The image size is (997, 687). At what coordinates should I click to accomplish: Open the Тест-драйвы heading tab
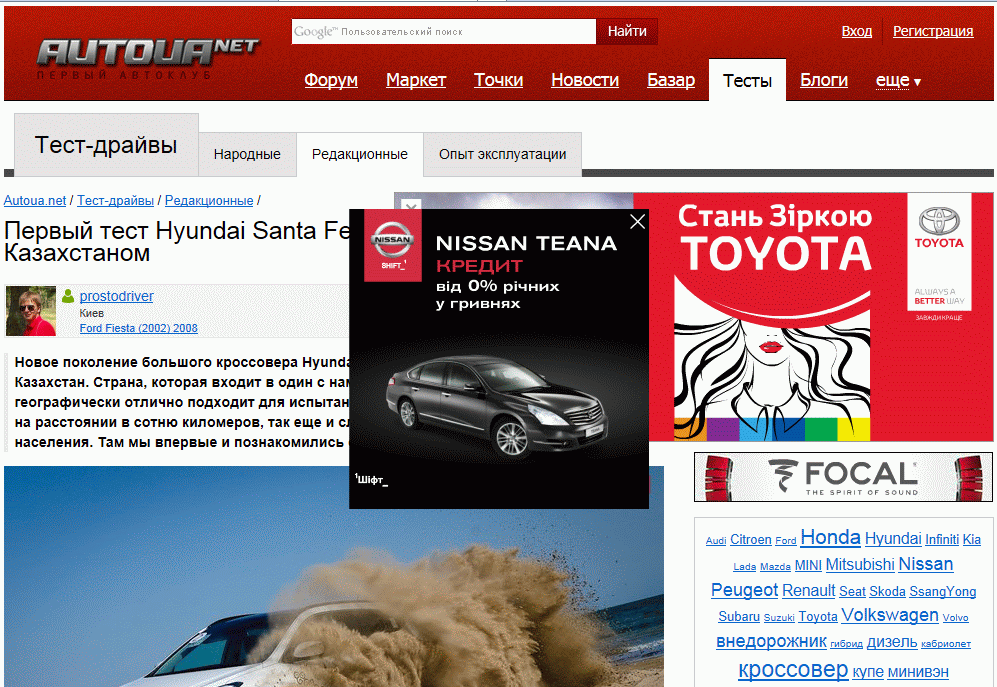coord(106,145)
